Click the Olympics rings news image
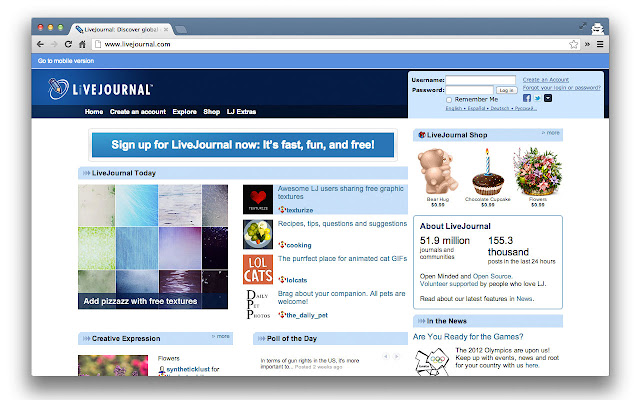The width and height of the screenshot is (640, 400). [x=432, y=361]
